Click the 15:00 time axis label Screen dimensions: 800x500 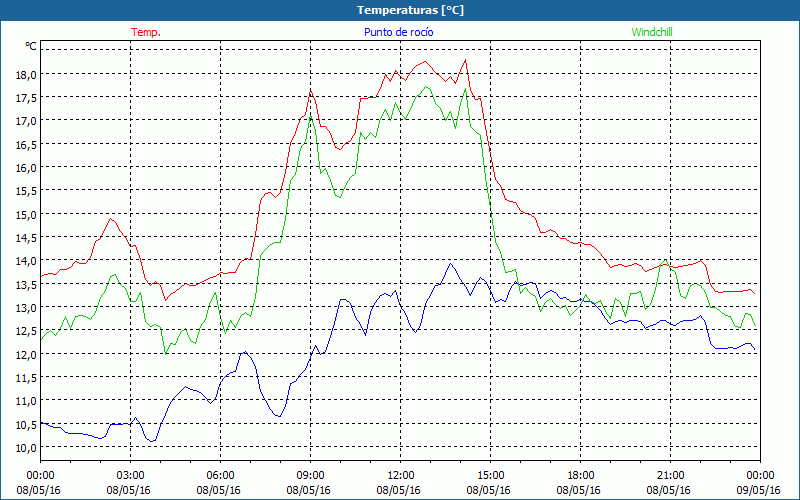click(491, 475)
